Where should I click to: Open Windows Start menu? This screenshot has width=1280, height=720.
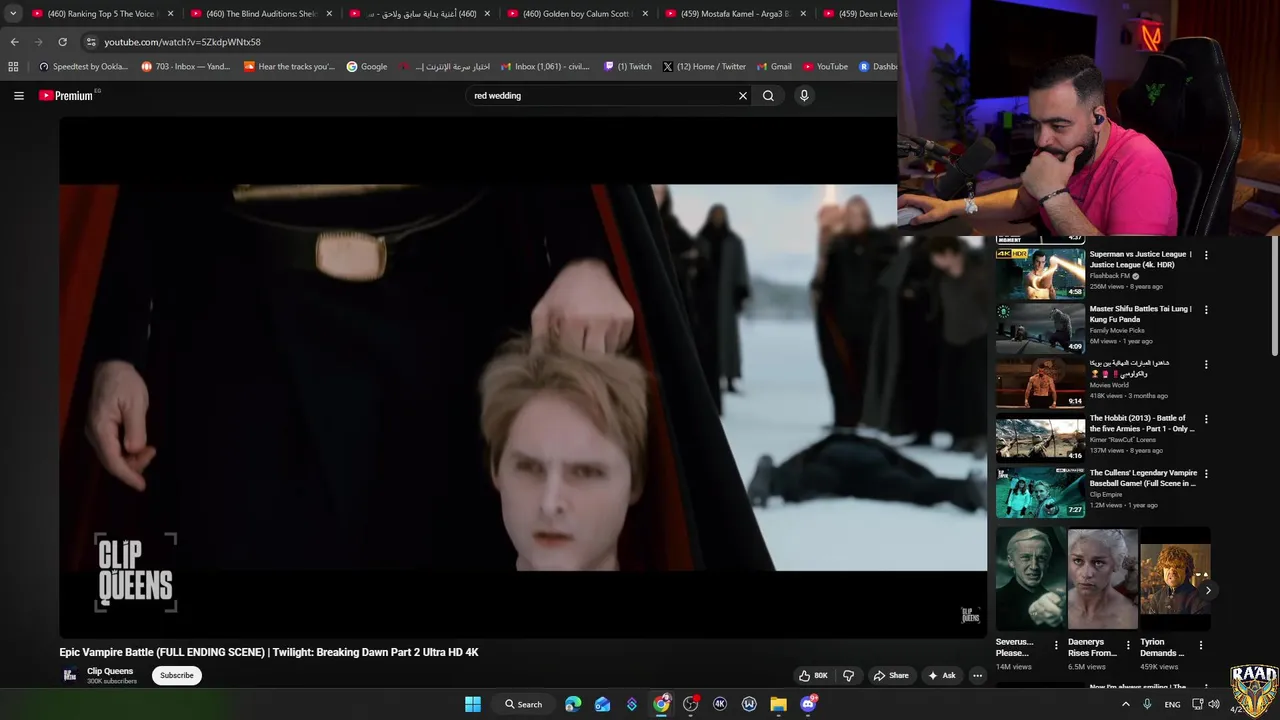tap(473, 704)
